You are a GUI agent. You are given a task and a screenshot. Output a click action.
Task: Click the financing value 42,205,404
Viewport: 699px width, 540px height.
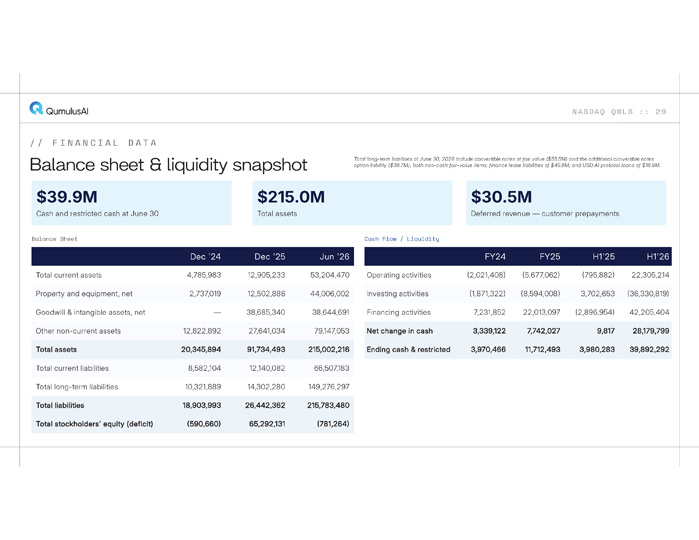(650, 312)
